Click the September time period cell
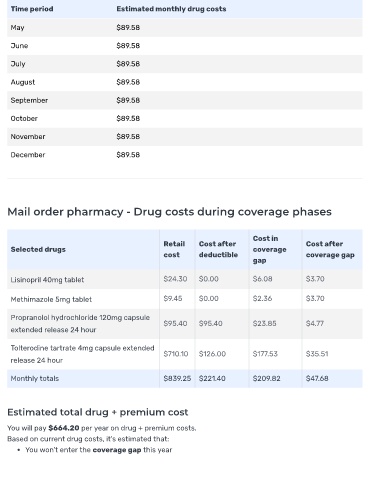This screenshot has width=370, height=480. [x=29, y=100]
